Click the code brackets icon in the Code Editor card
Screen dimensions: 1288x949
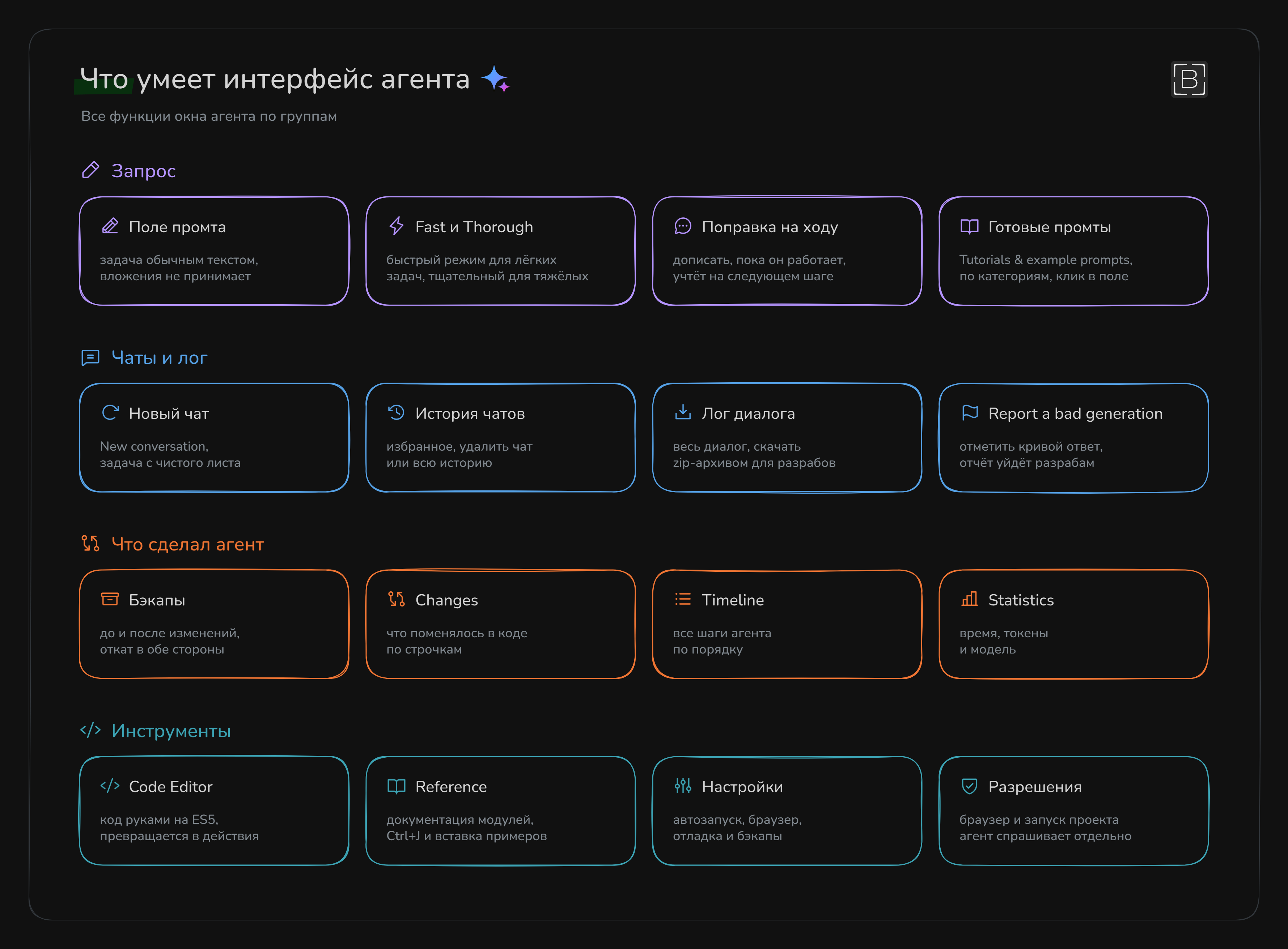[110, 785]
